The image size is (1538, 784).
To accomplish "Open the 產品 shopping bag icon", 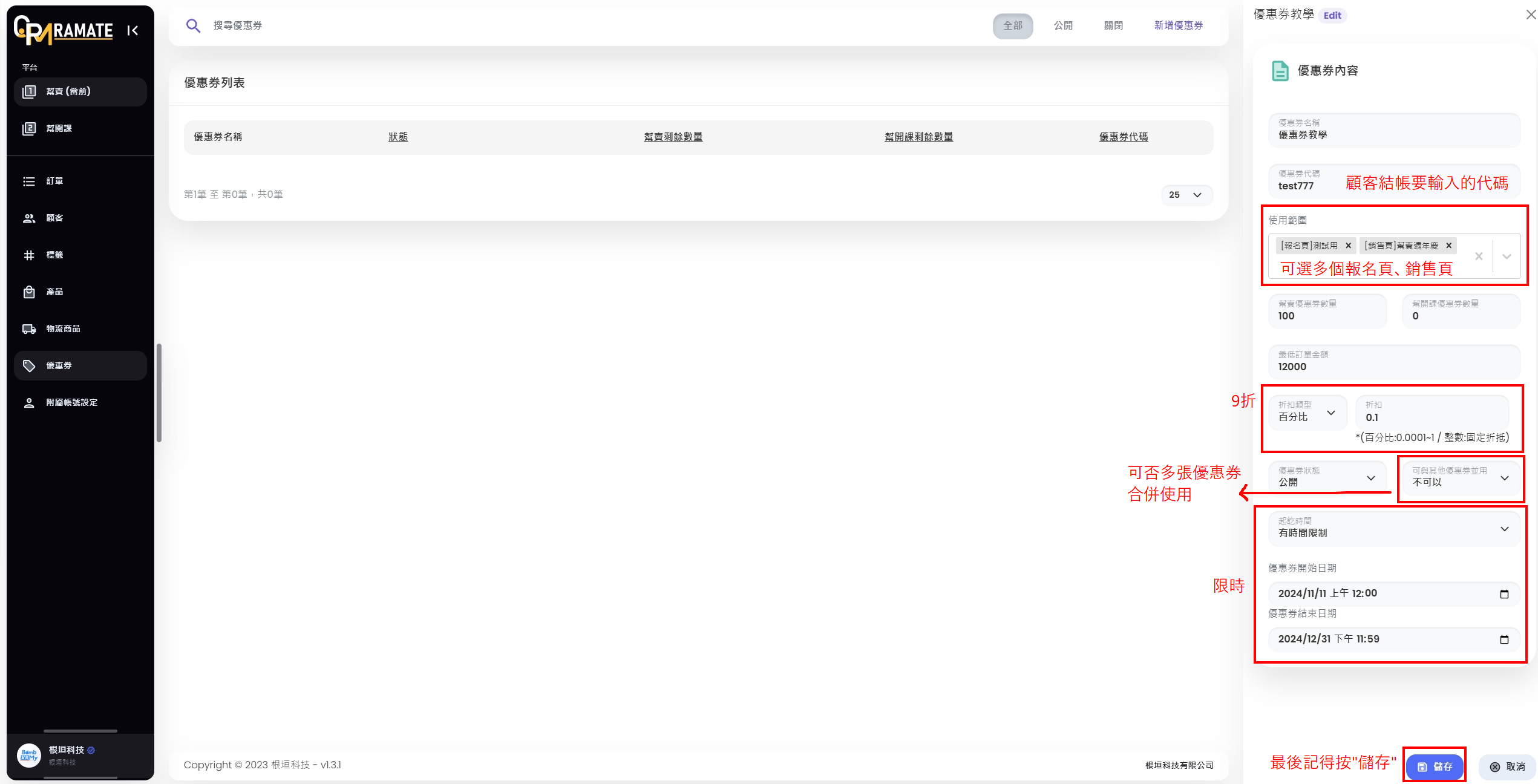I will (29, 292).
